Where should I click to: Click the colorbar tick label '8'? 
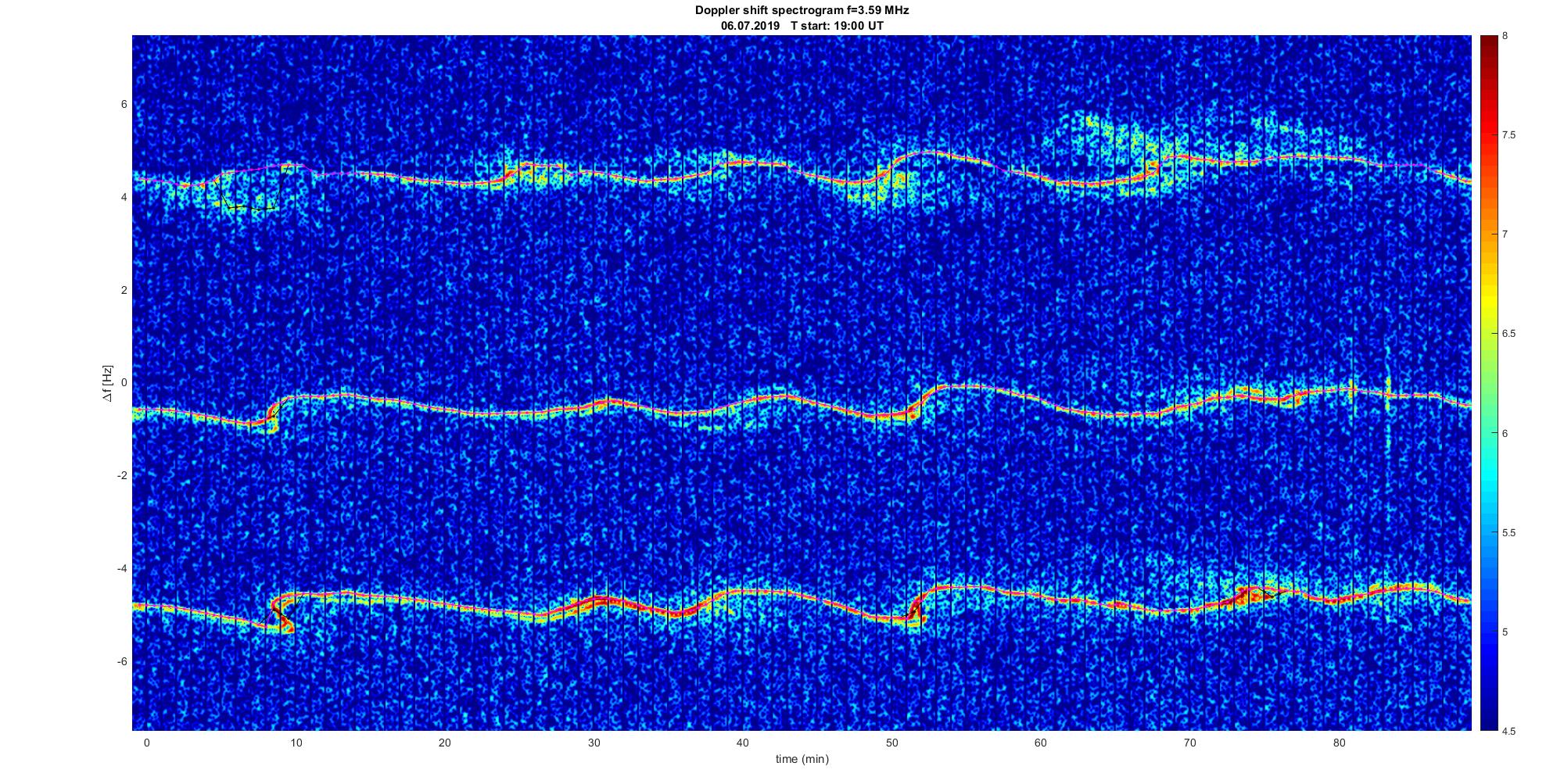click(x=1505, y=36)
